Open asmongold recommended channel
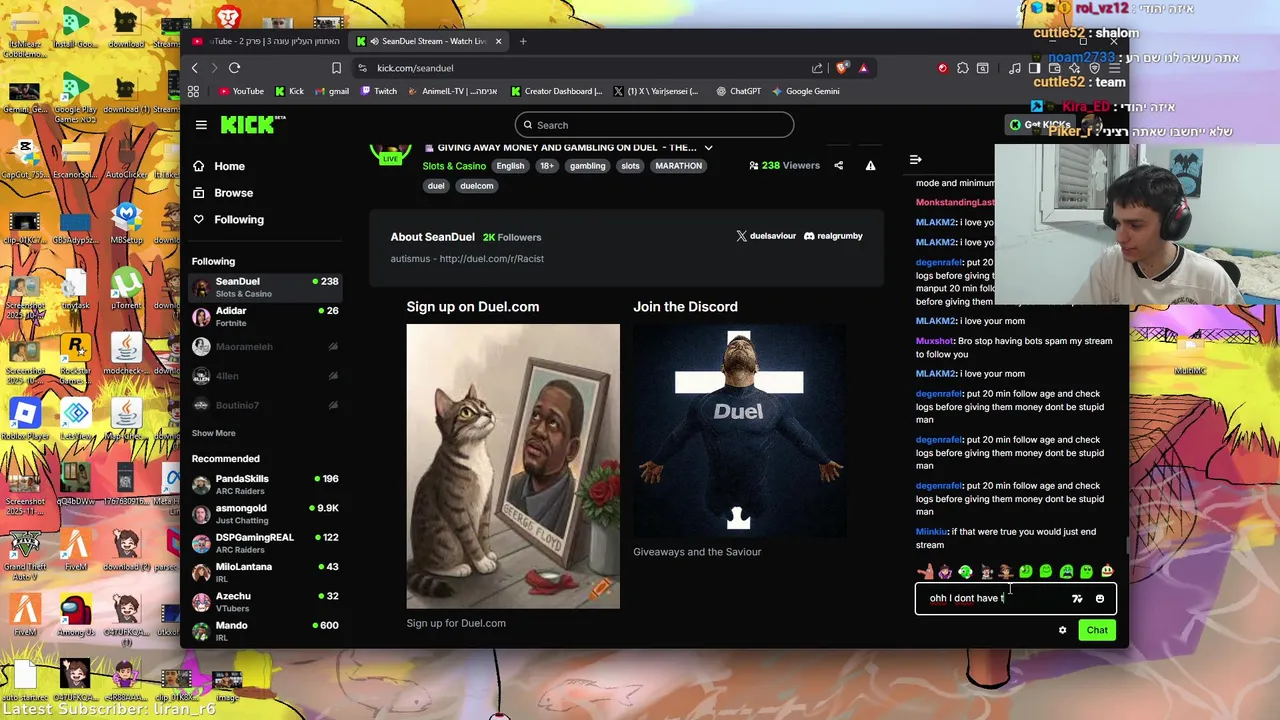 [x=265, y=514]
